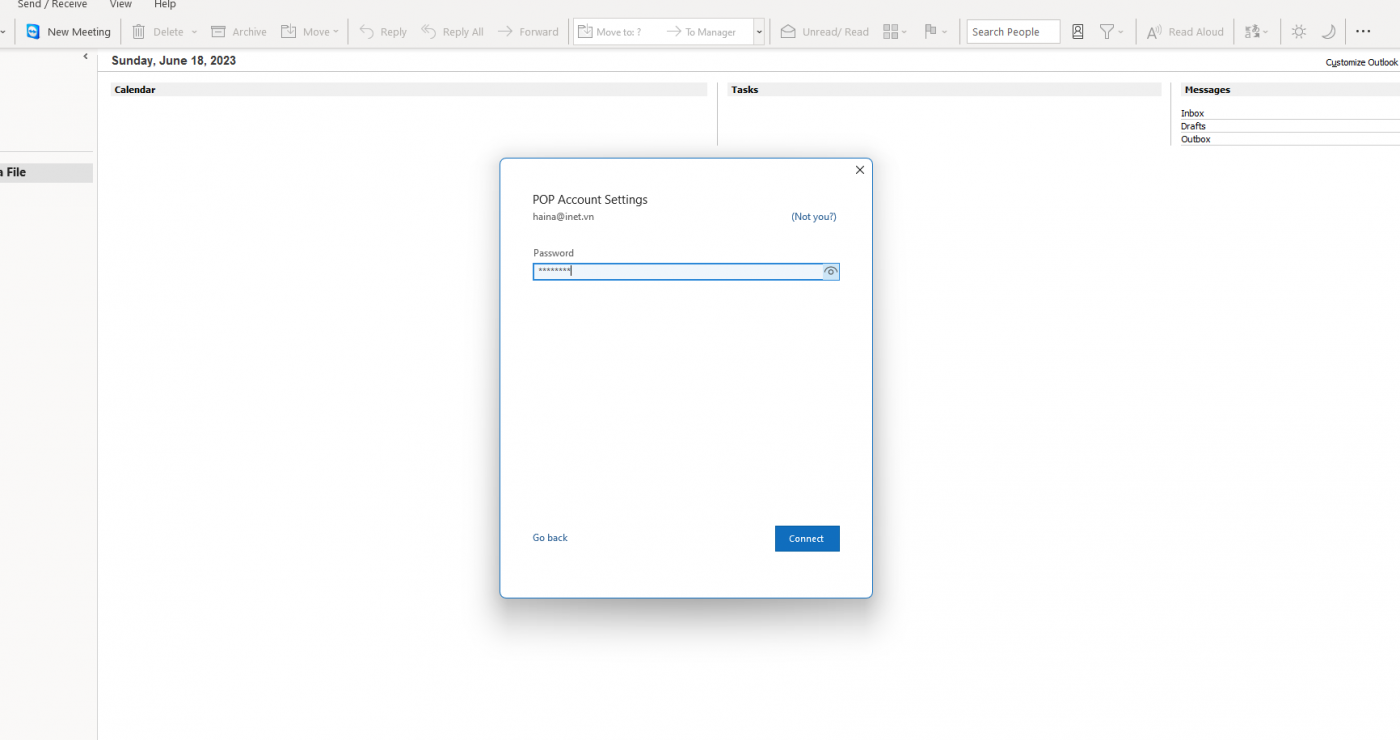
Task: Switch to dark mode moon icon
Action: tap(1328, 32)
